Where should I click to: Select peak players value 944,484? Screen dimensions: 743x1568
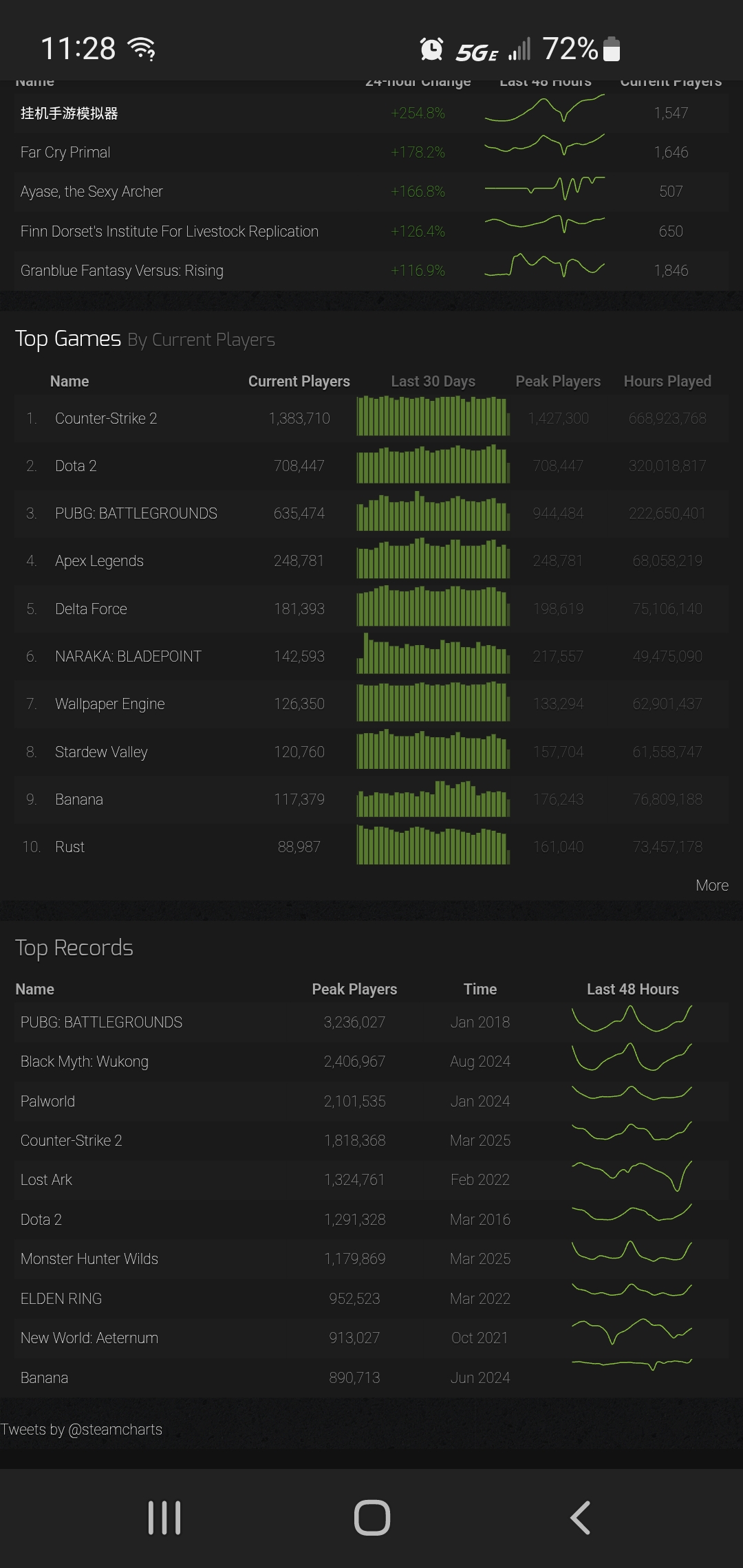(558, 513)
